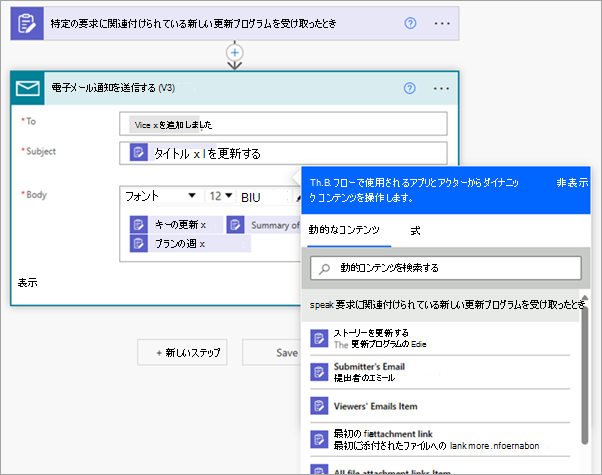
Task: Remove the プランの週 token from Body
Action: pos(202,244)
